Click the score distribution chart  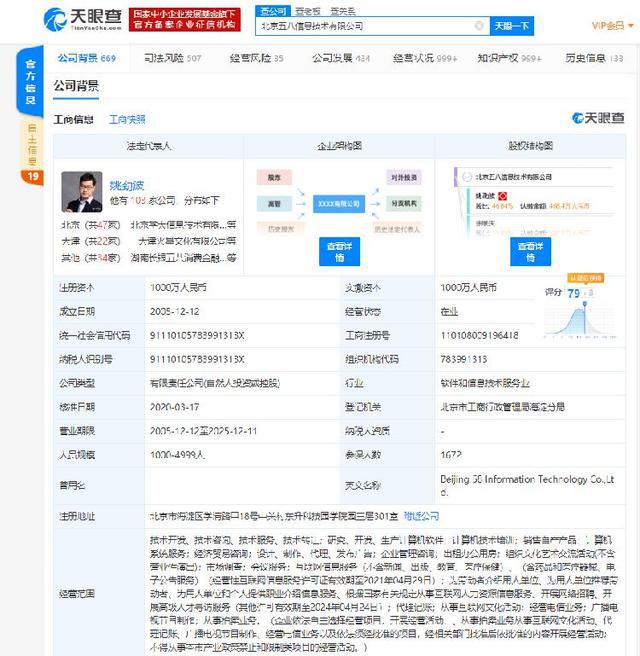[x=580, y=320]
